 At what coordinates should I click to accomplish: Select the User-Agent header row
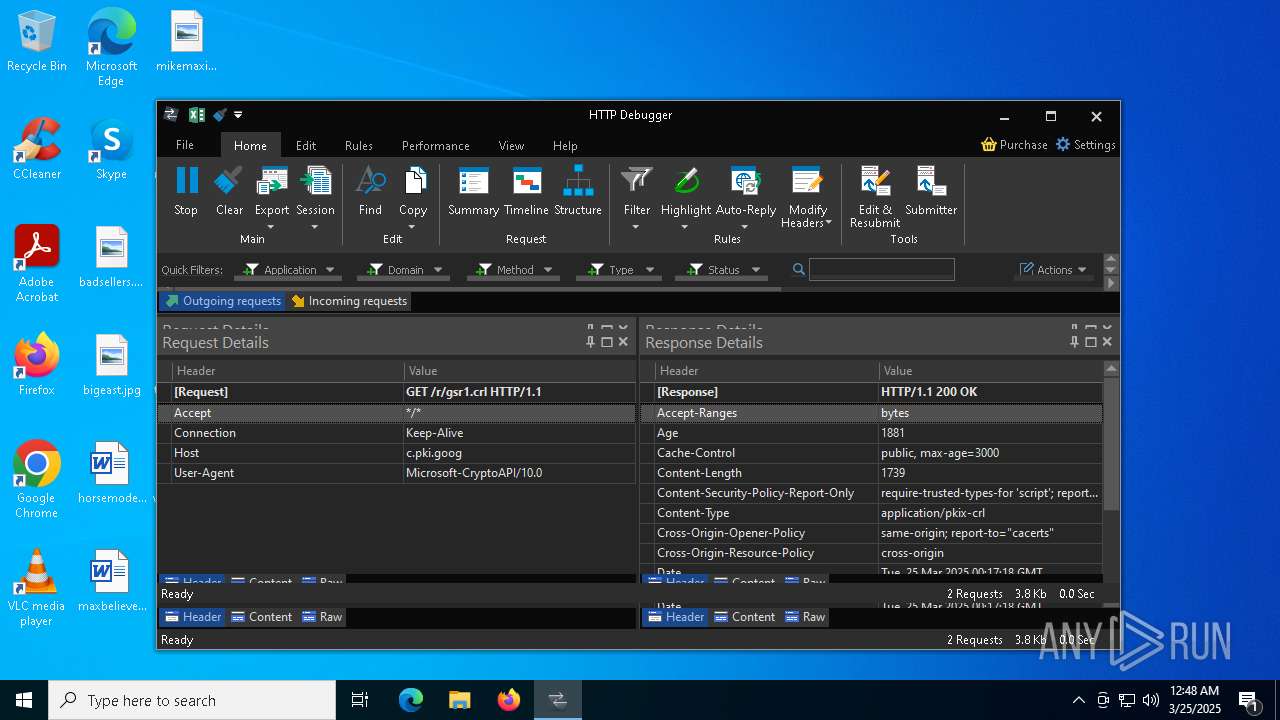(396, 473)
